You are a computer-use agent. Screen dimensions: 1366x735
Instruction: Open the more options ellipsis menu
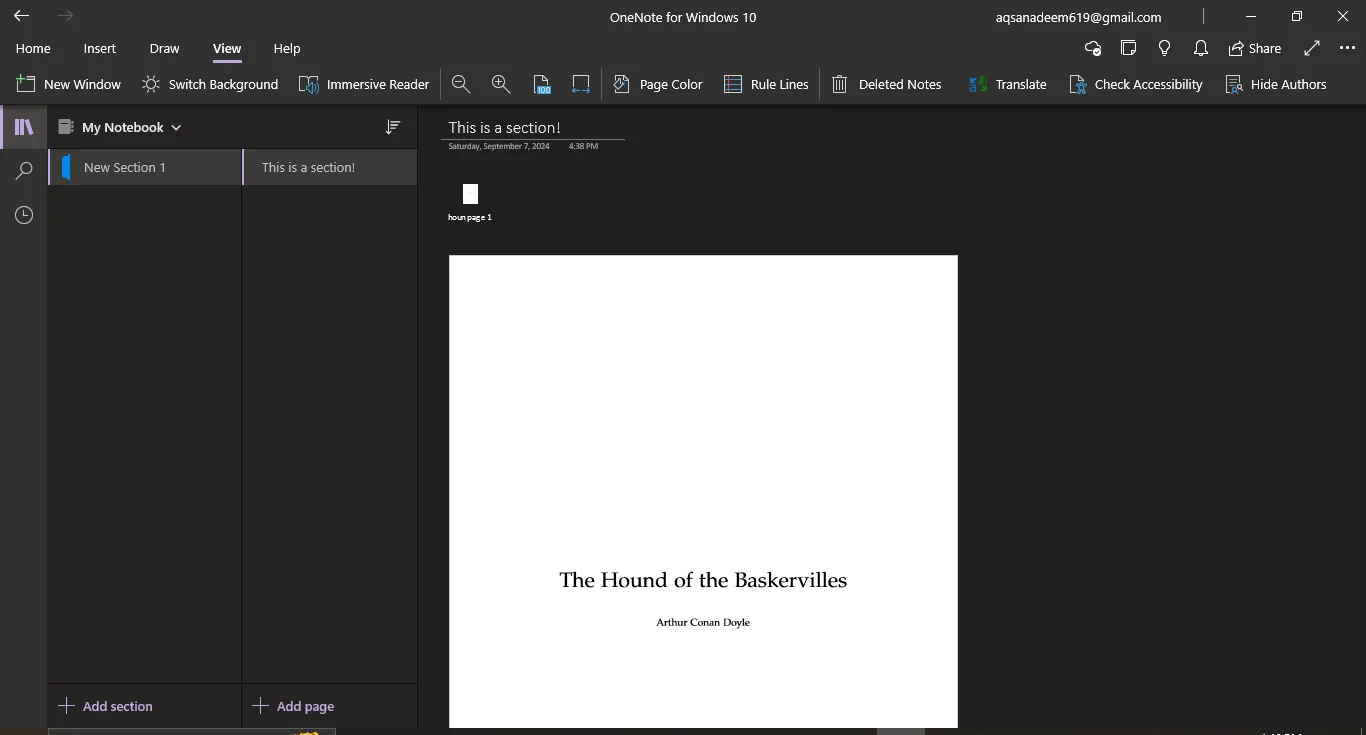tap(1347, 48)
